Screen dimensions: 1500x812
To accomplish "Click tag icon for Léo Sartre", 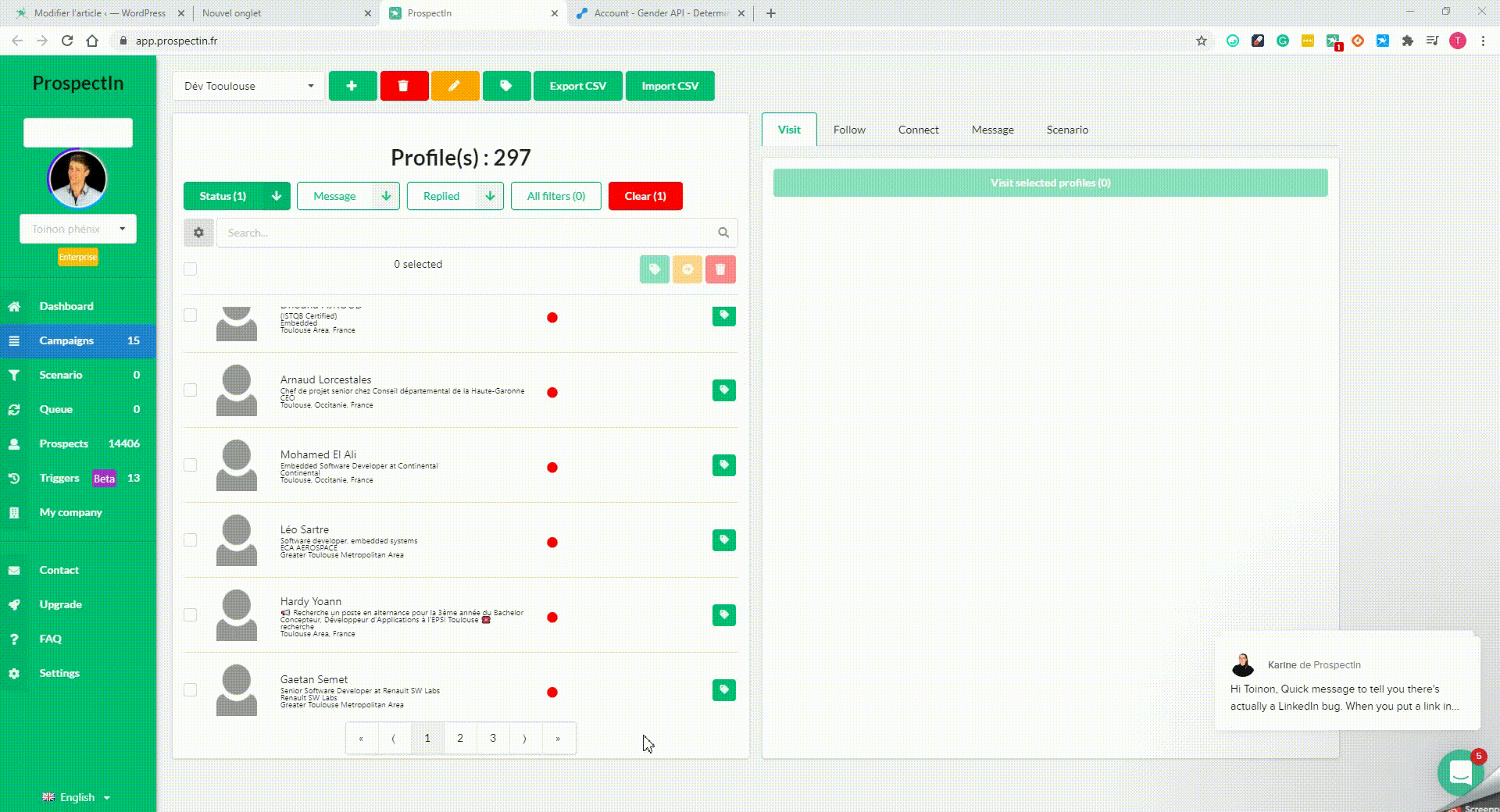I will point(724,540).
